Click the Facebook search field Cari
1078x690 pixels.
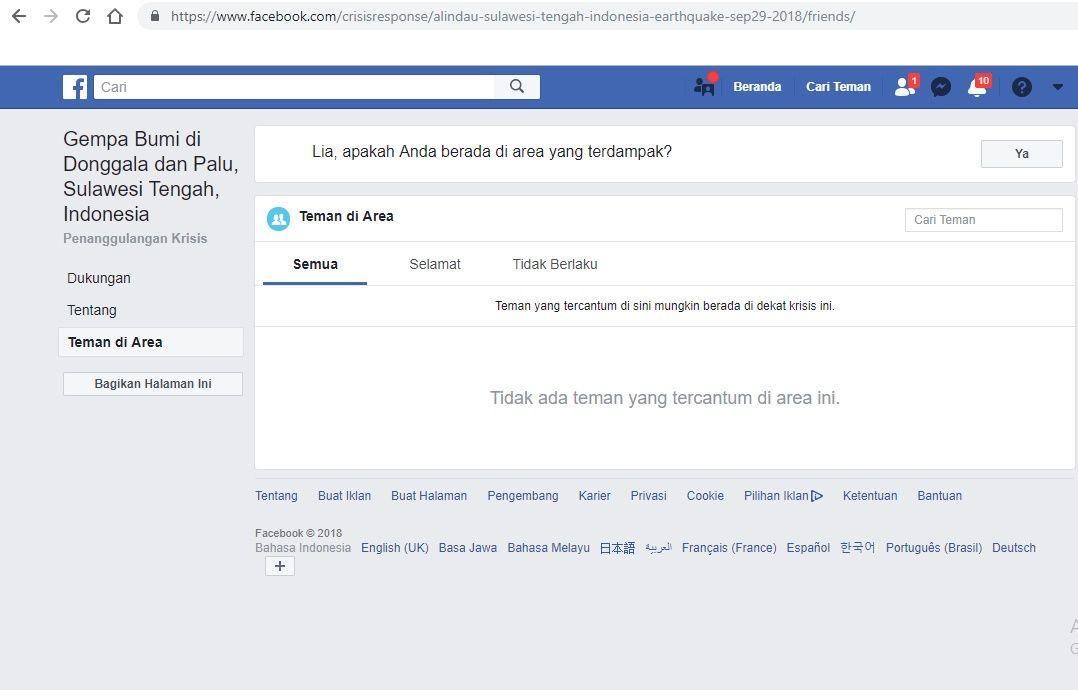click(x=294, y=87)
